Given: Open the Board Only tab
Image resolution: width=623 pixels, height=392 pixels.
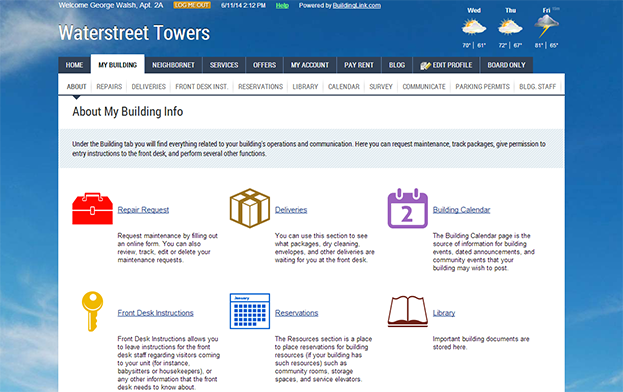Looking at the screenshot, I should click(506, 65).
